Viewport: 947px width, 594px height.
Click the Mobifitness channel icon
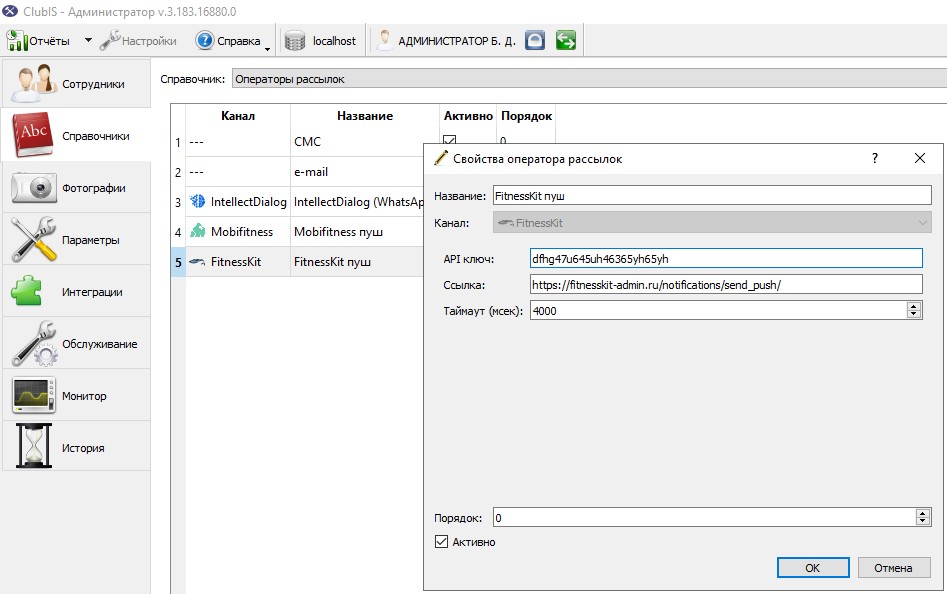click(x=197, y=231)
